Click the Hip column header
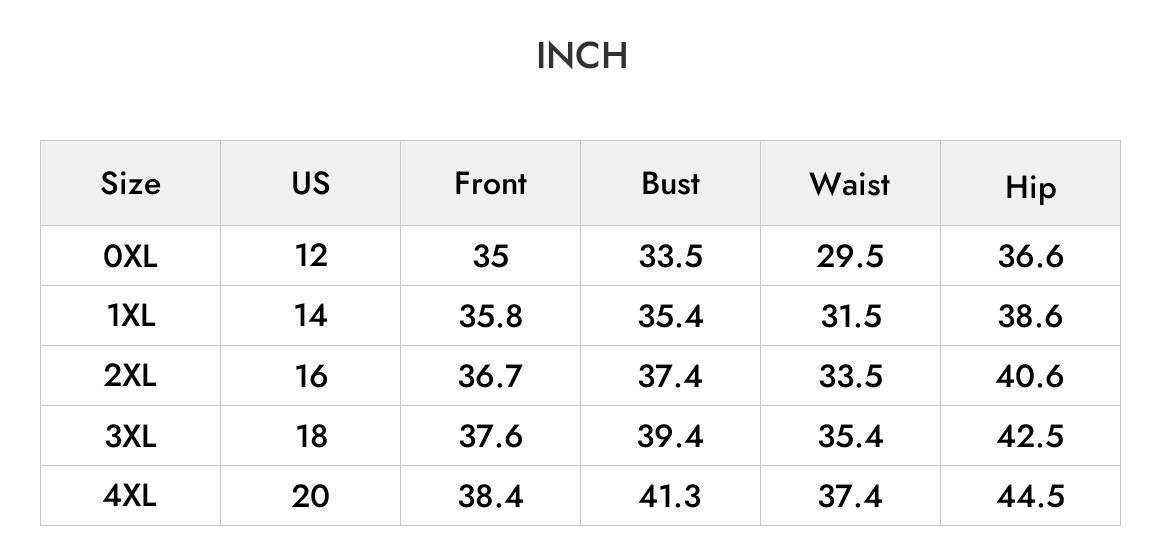This screenshot has height=540, width=1160. [x=1031, y=183]
